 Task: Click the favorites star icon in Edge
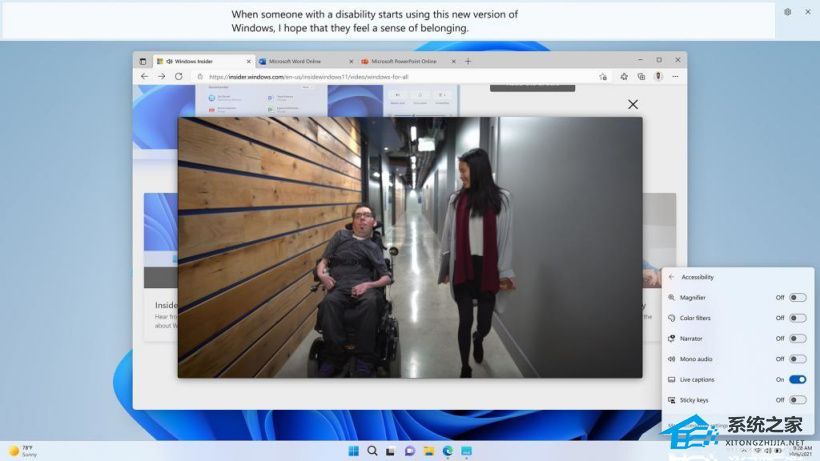pyautogui.click(x=624, y=76)
